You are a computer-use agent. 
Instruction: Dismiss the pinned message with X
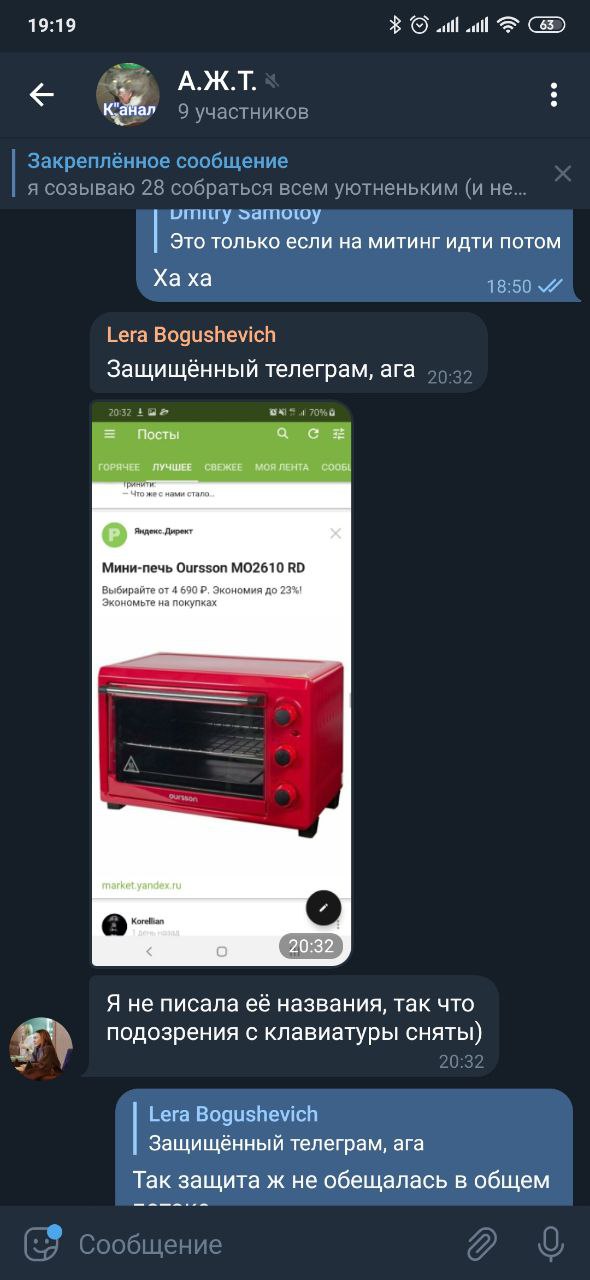(x=563, y=174)
